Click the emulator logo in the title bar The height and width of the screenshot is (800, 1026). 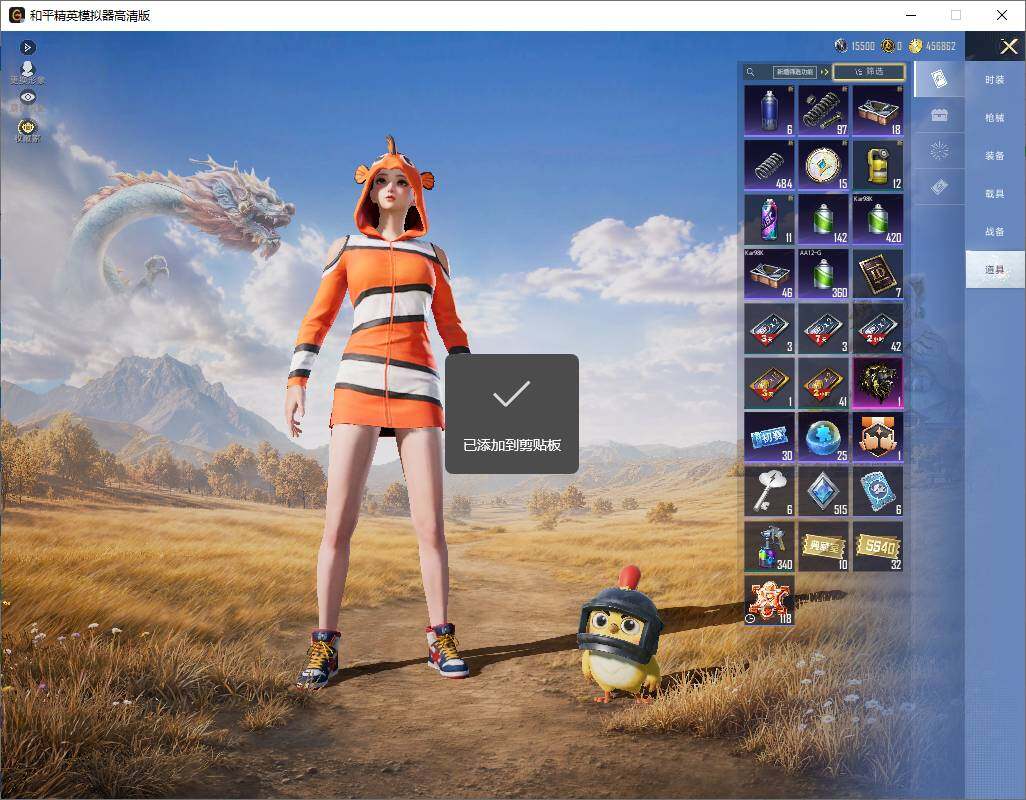pyautogui.click(x=16, y=15)
